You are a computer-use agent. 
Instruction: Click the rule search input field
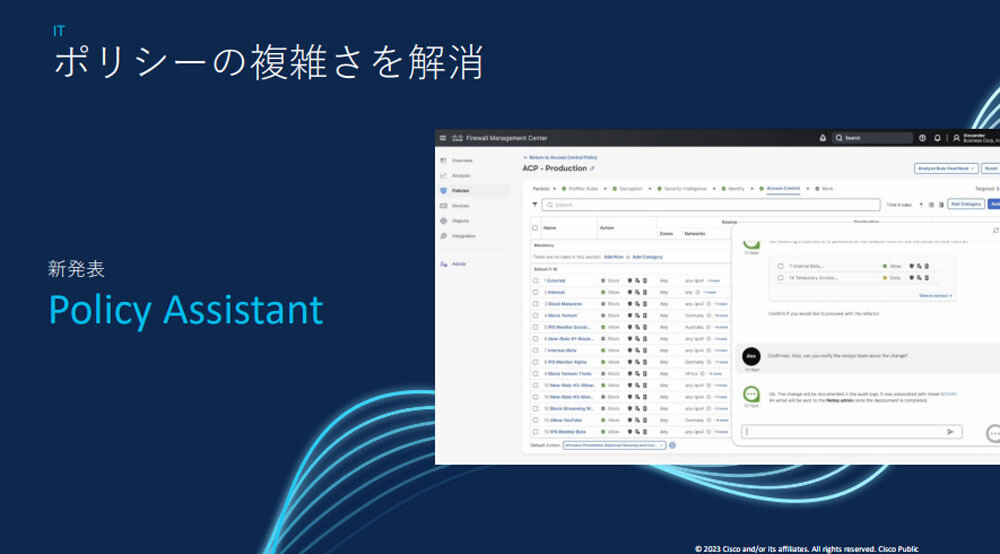click(711, 205)
